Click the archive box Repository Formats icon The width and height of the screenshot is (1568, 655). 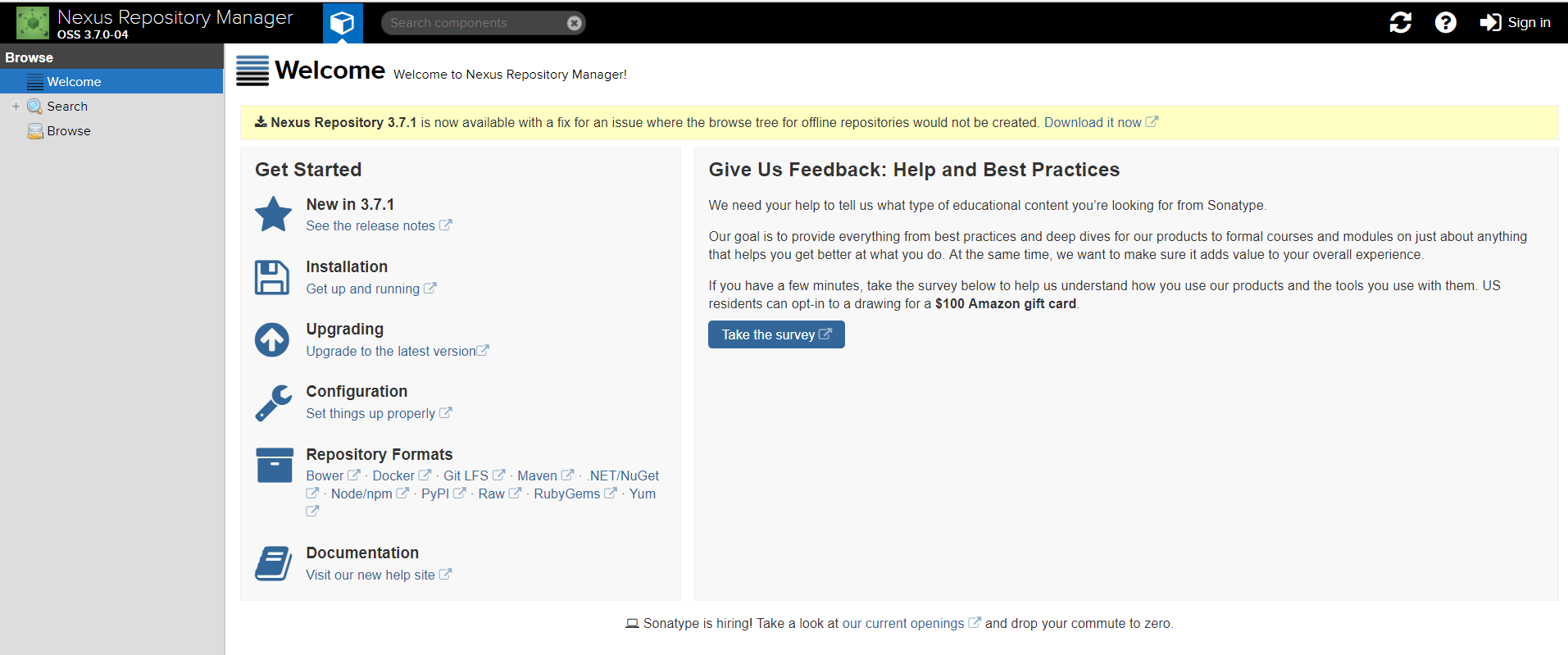(275, 465)
